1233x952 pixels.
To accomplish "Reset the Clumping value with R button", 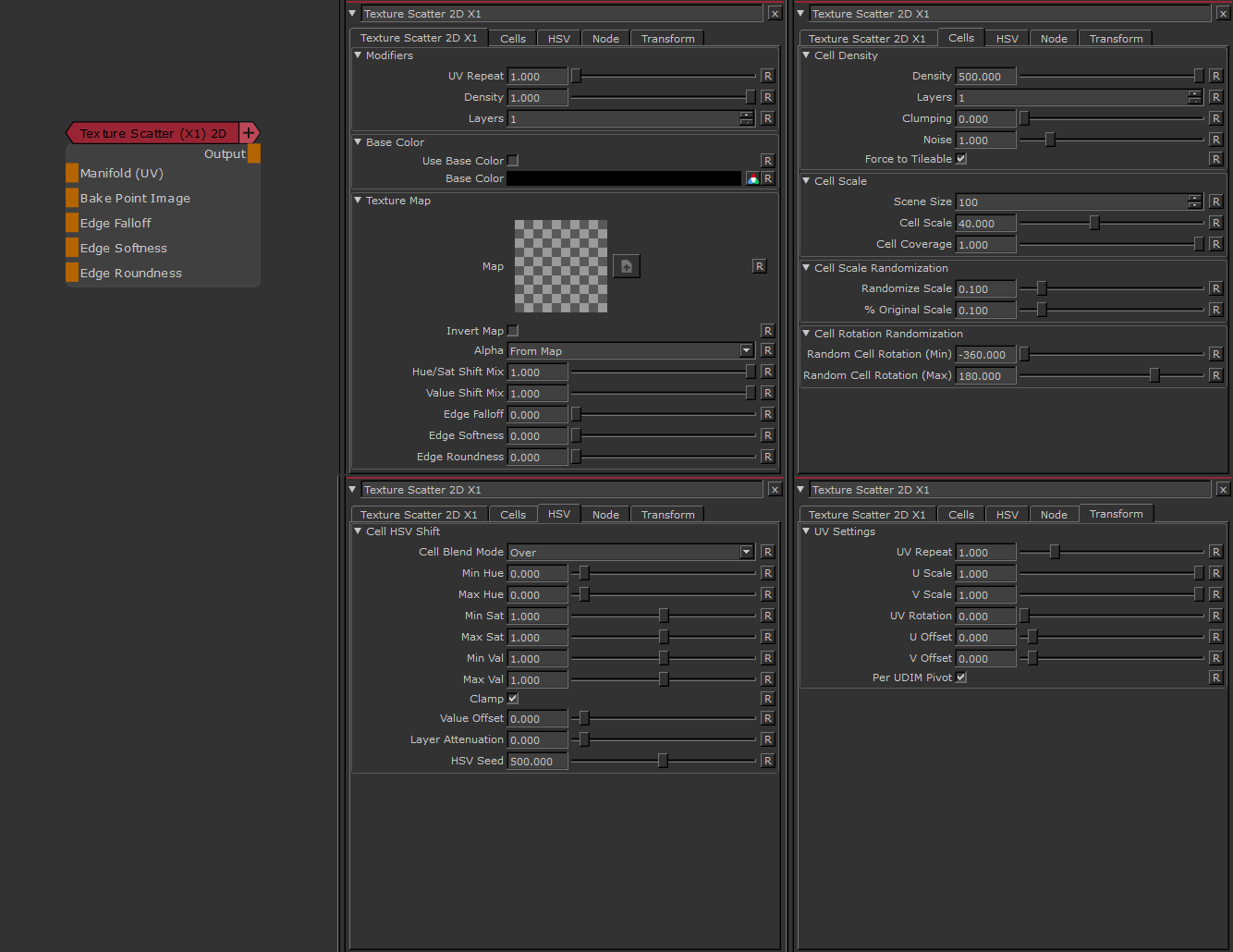I will 1215,118.
